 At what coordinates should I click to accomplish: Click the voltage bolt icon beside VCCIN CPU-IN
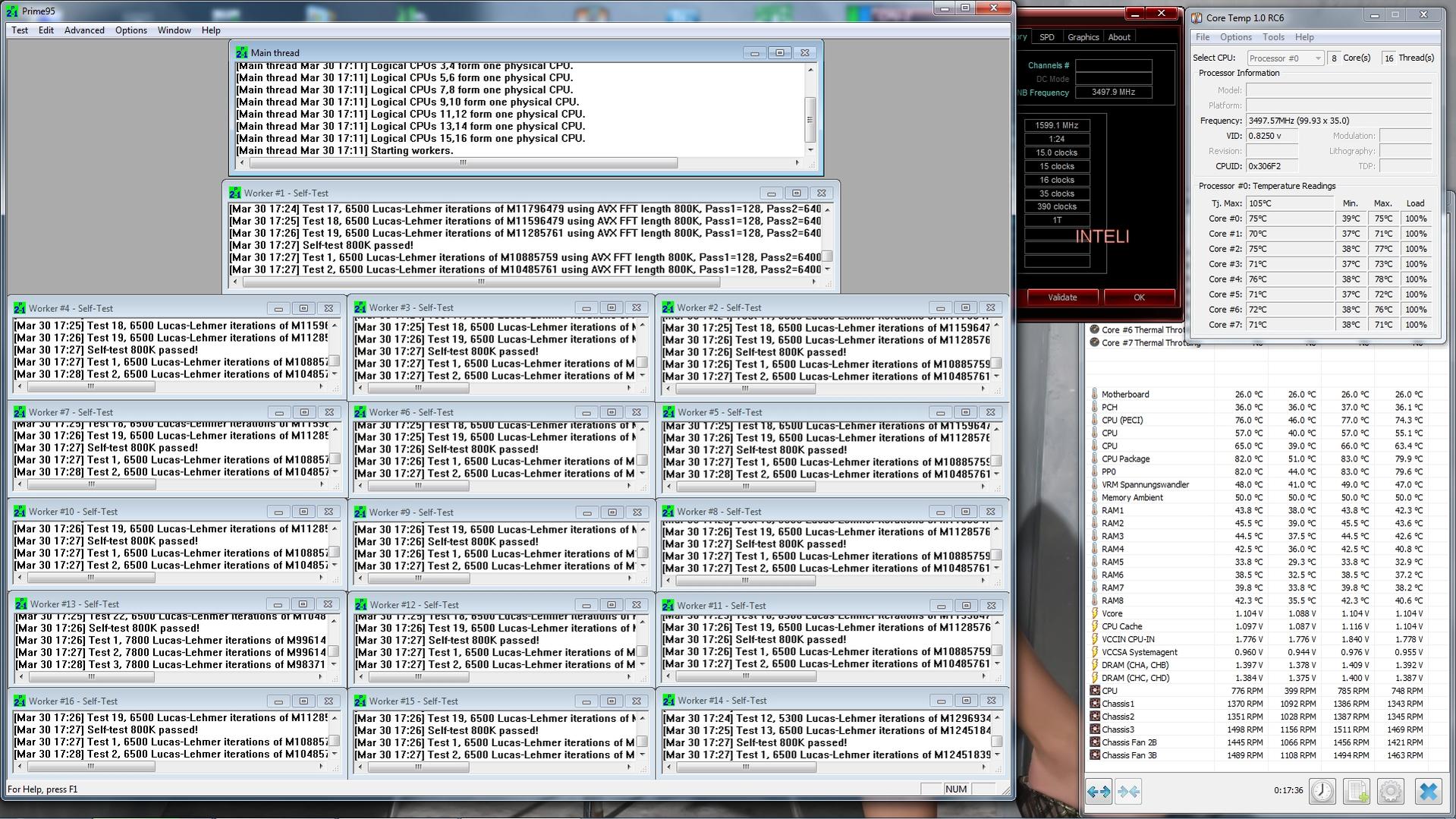click(1094, 639)
